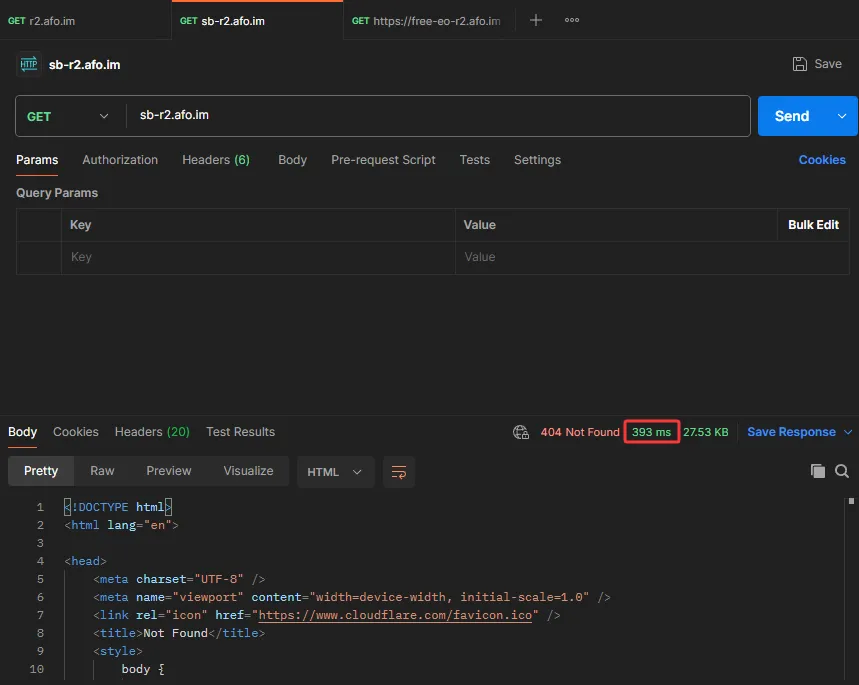Select the Visualize response view
The height and width of the screenshot is (685, 859).
[x=248, y=471]
